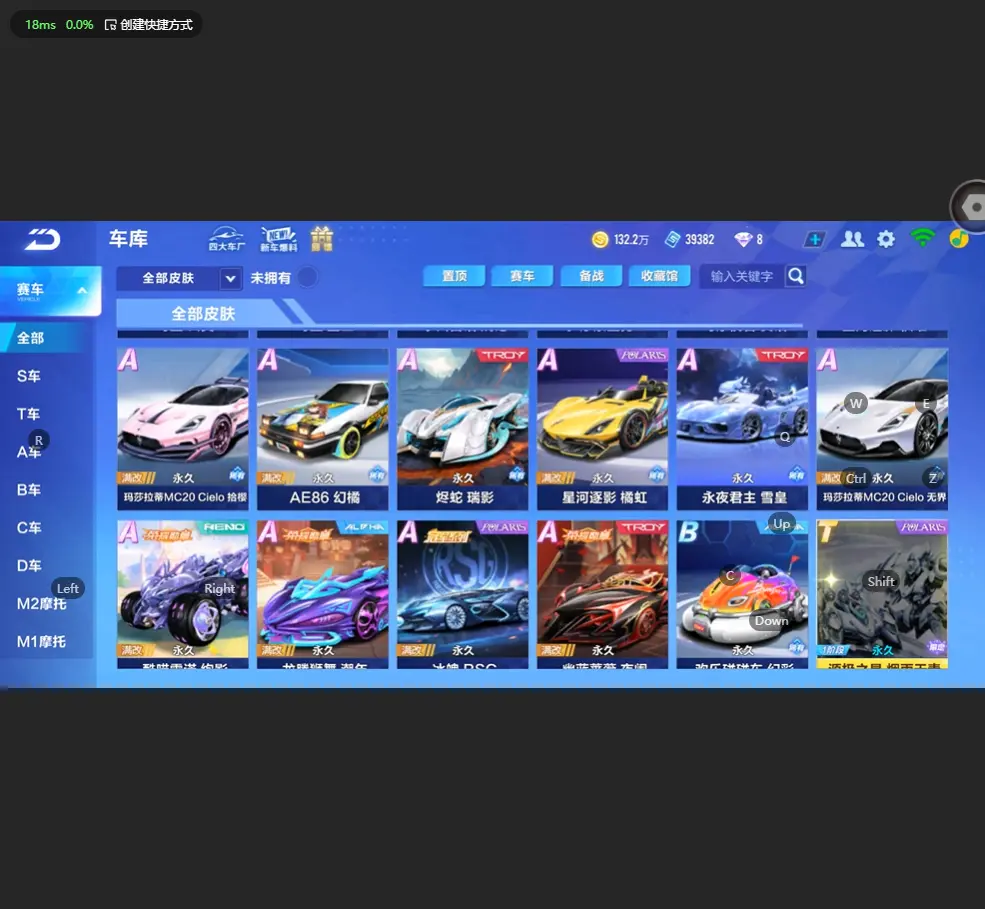
Task: Click the gem count 8
Action: point(759,240)
